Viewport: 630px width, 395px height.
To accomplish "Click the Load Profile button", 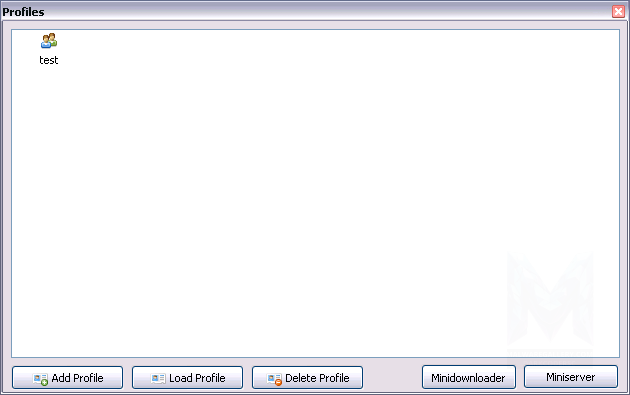I will click(x=187, y=378).
